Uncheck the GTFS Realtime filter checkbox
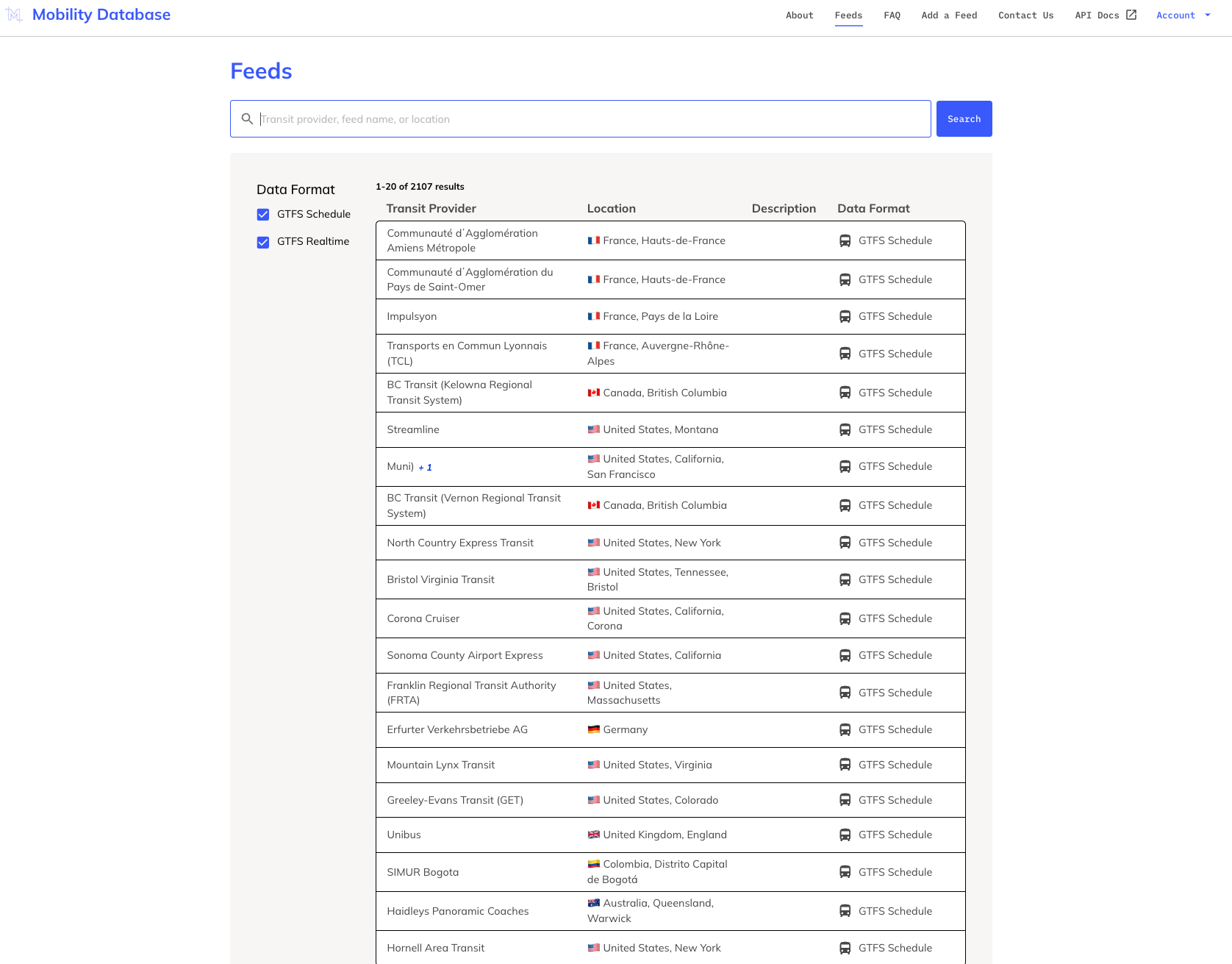The height and width of the screenshot is (964, 1232). coord(263,242)
